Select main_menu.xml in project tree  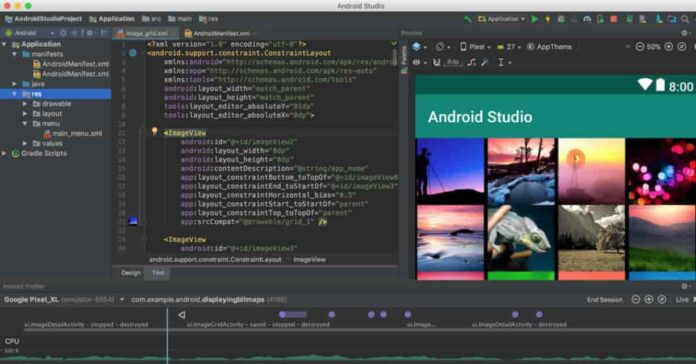tap(73, 133)
